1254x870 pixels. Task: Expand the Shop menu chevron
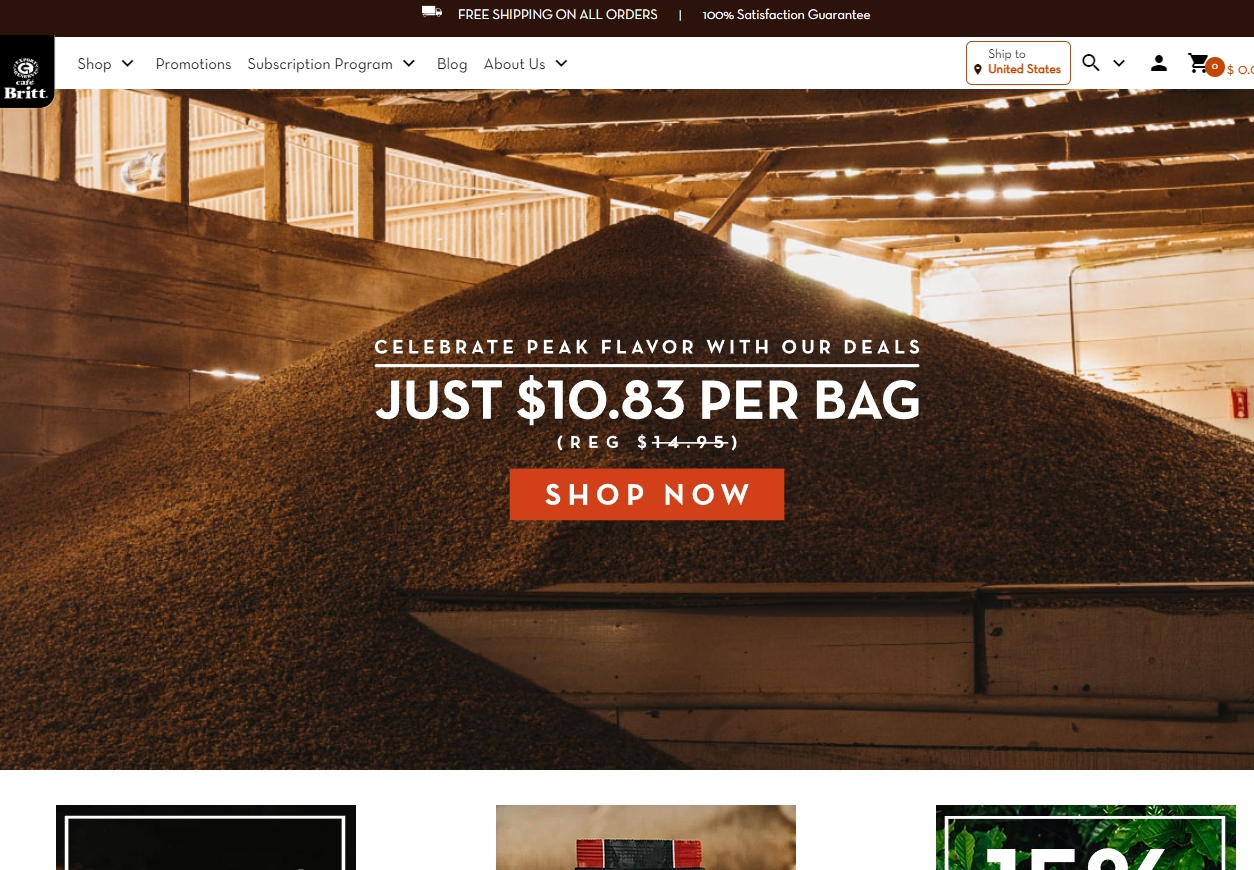point(128,63)
